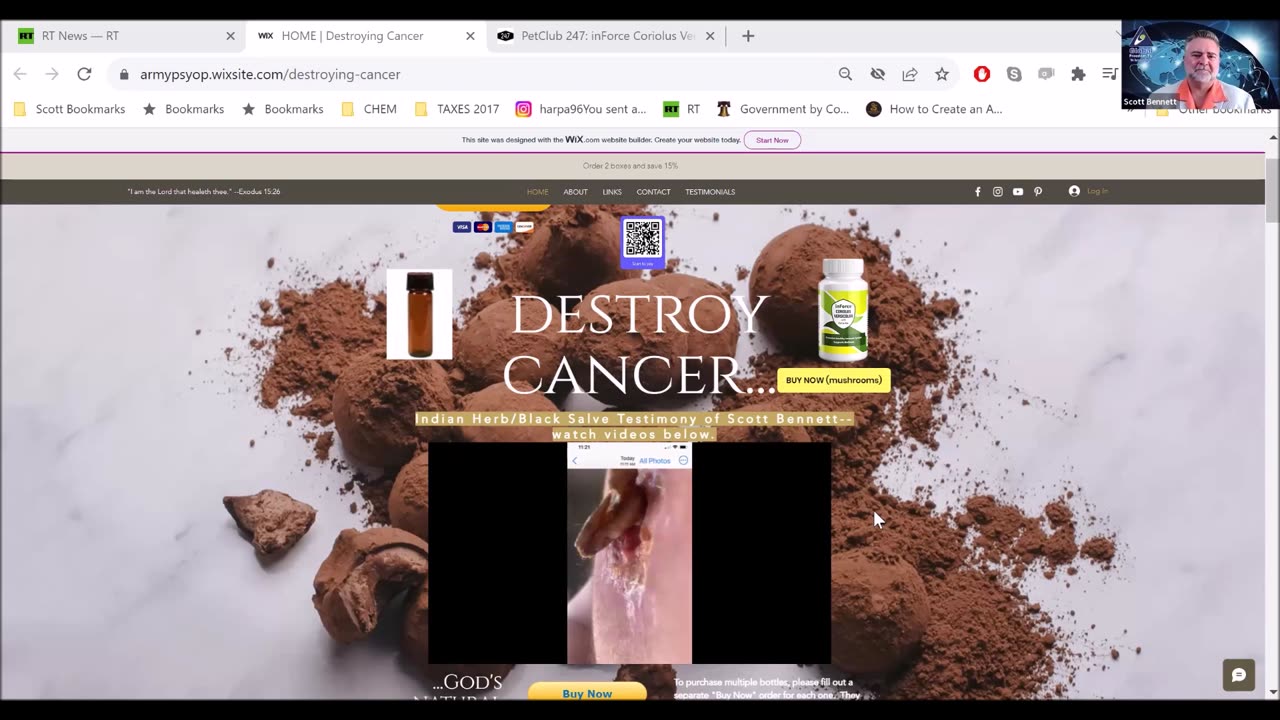Image resolution: width=1280 pixels, height=720 pixels.
Task: Open the greyed-out extension beside the Skype icon
Action: pyautogui.click(x=1046, y=74)
